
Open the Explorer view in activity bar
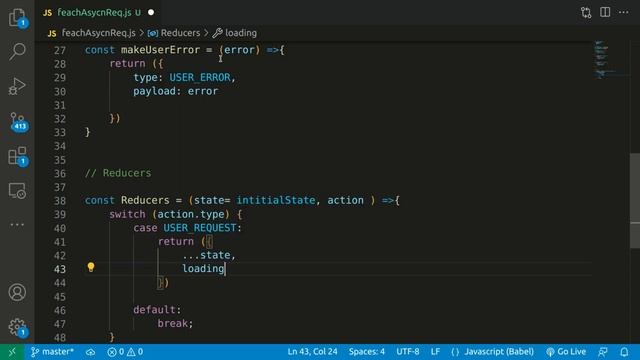coord(17,18)
